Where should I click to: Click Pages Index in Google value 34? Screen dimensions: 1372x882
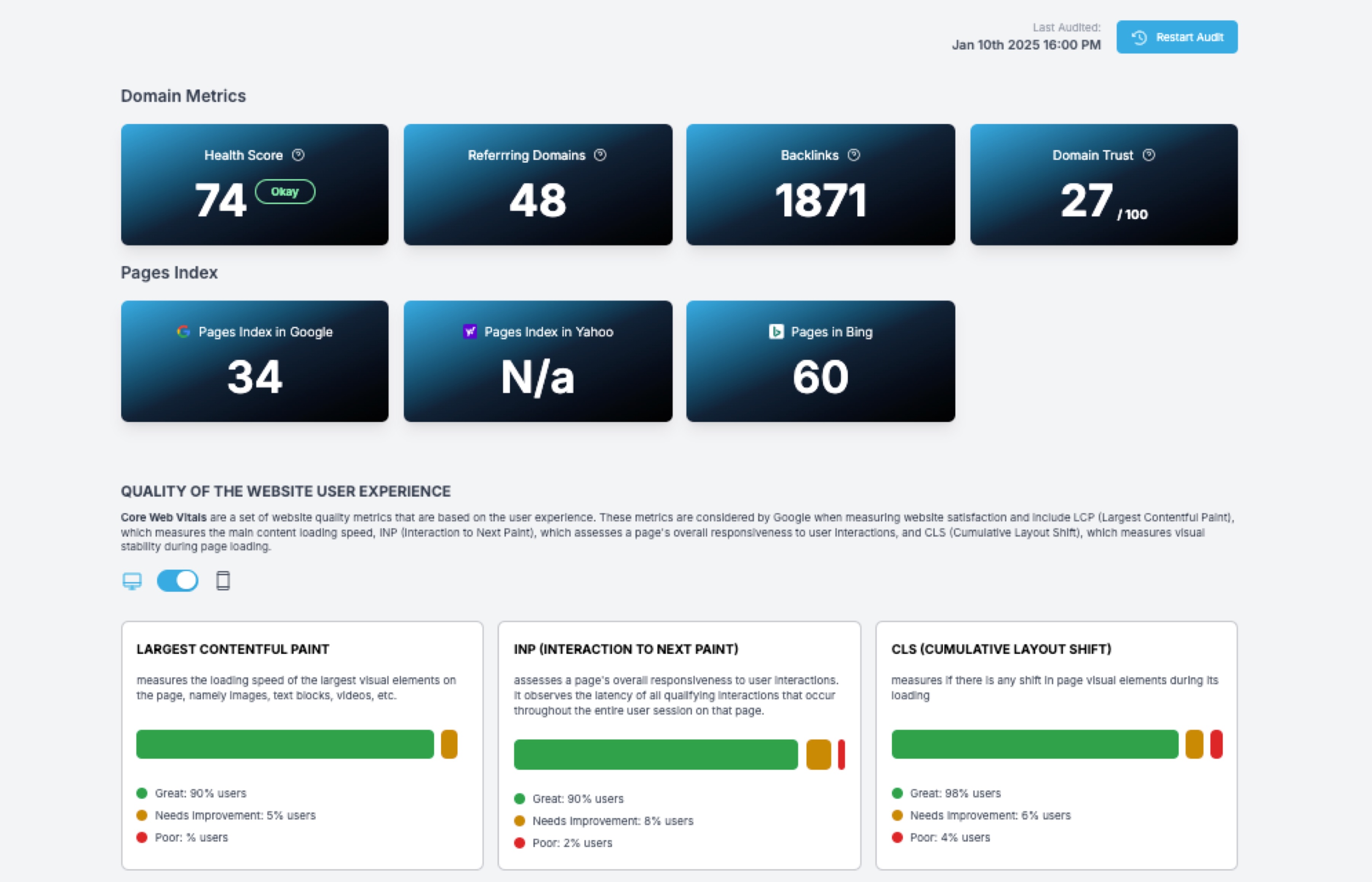click(x=255, y=377)
